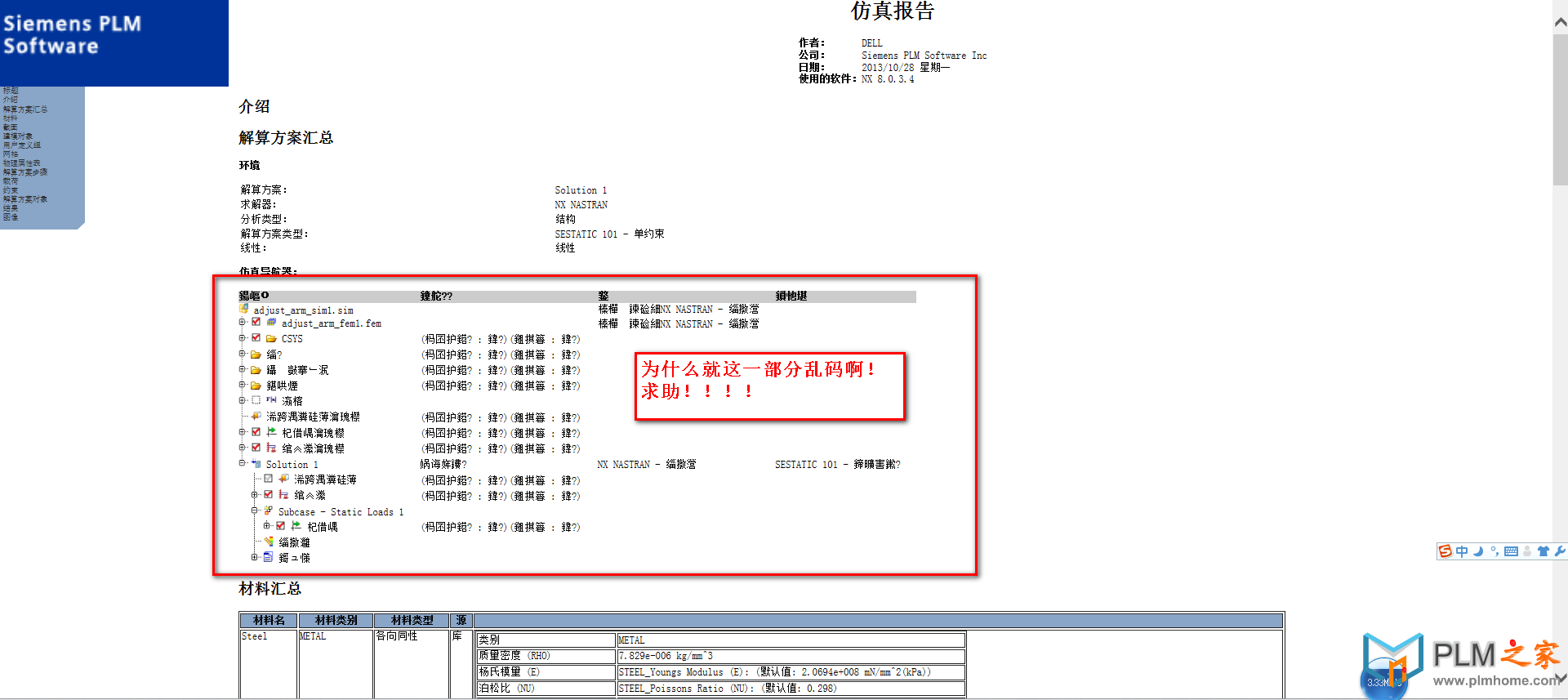Viewport: 1568px width, 700px height.
Task: Toggle punctuation mode on IME bar
Action: pos(1494,551)
